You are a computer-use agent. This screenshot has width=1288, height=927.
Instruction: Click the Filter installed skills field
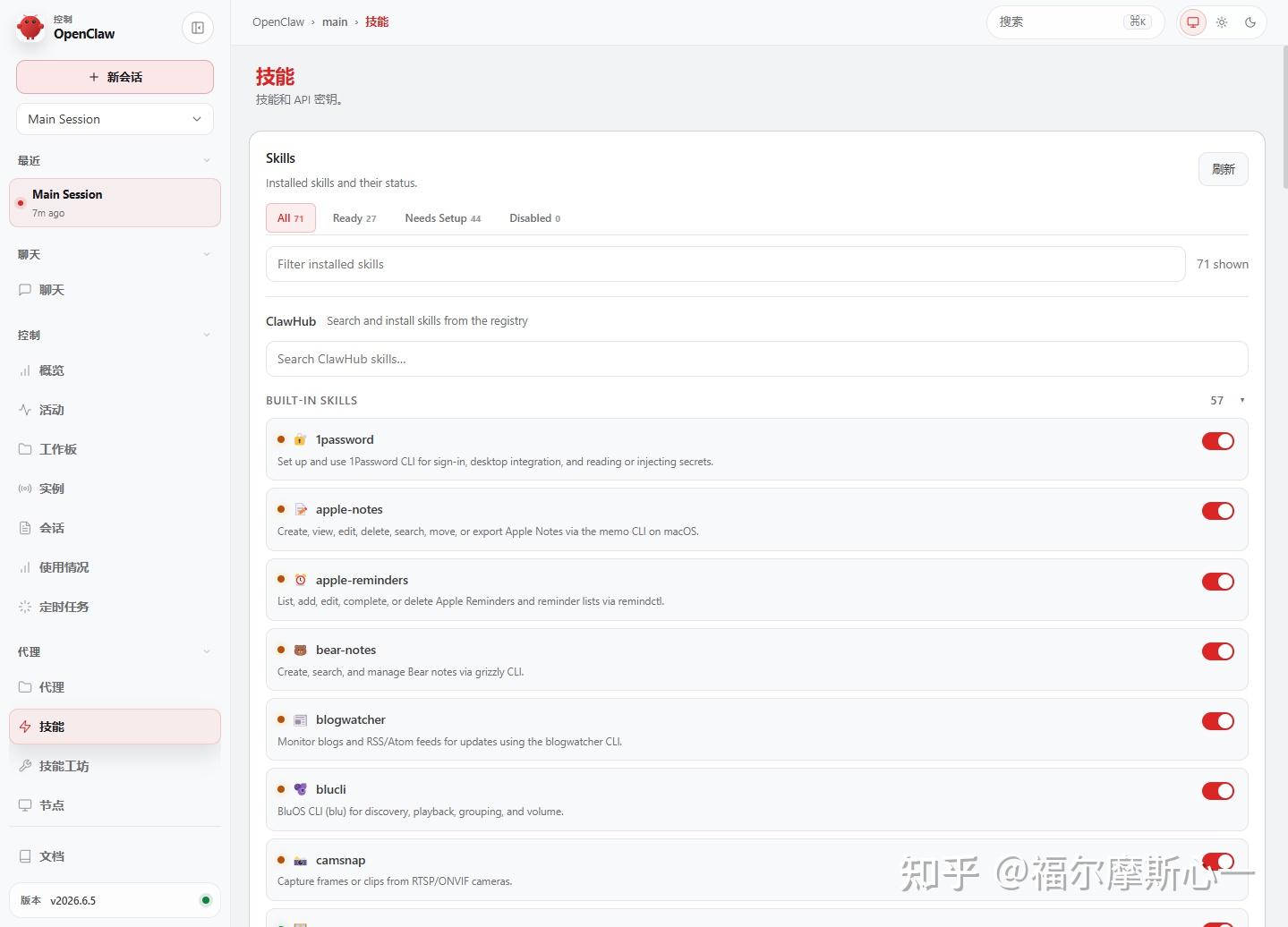[726, 264]
